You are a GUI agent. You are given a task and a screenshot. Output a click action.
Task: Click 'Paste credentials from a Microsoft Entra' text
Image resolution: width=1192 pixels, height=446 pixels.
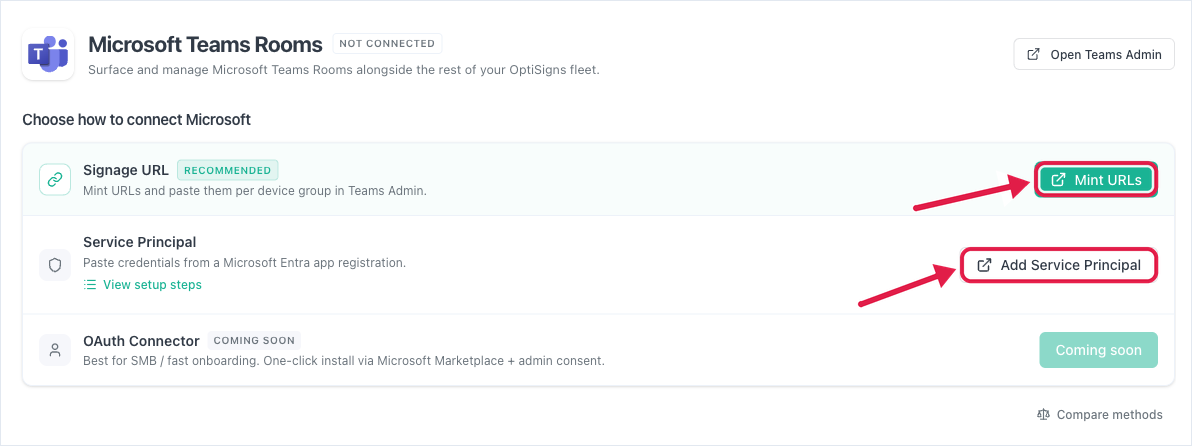point(245,264)
